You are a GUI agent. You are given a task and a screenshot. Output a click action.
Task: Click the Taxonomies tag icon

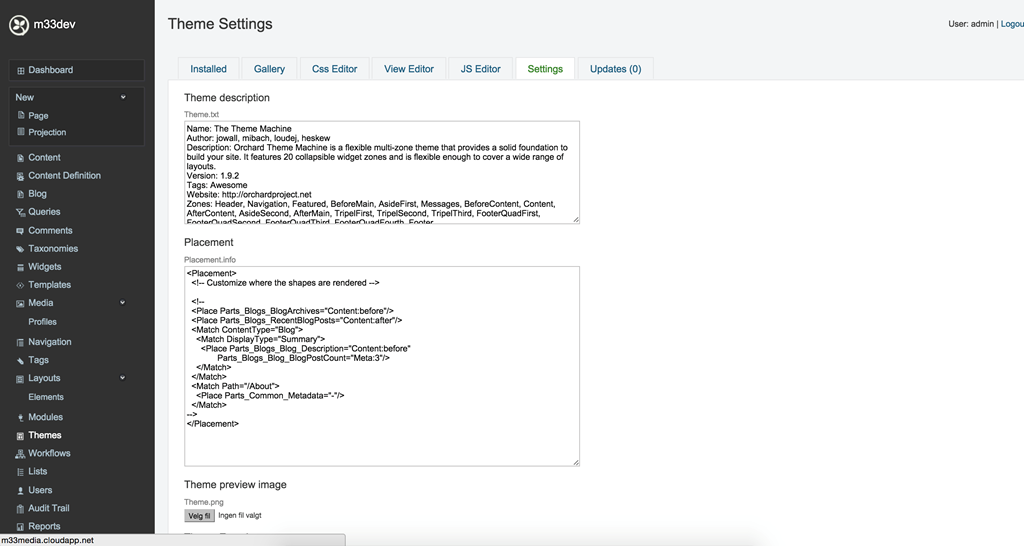(21, 249)
